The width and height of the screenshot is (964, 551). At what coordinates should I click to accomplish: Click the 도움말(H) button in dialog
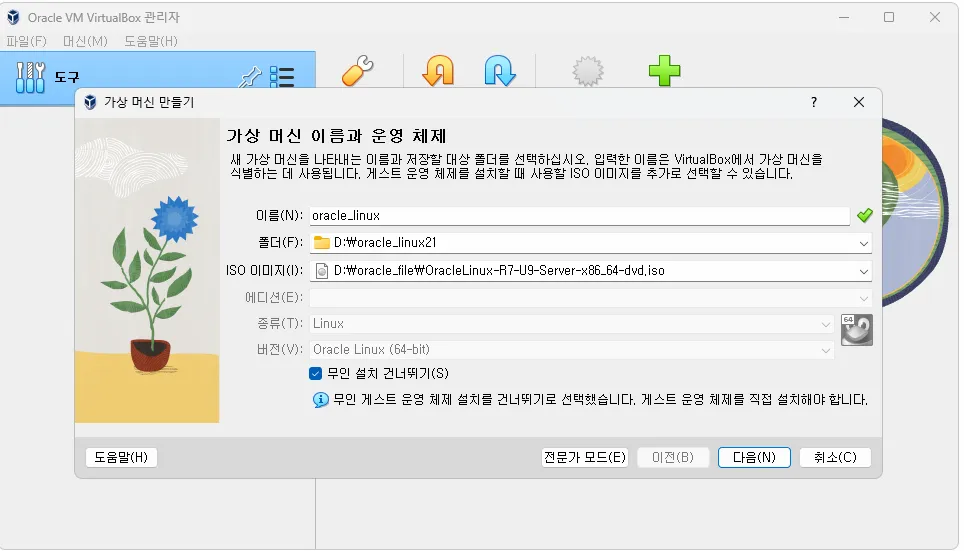[121, 458]
